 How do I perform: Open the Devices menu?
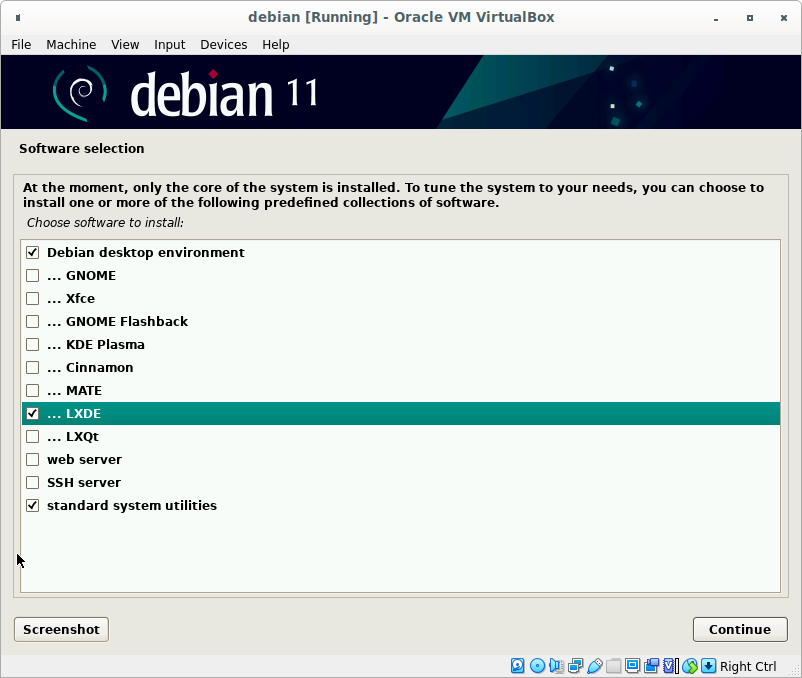pos(223,45)
